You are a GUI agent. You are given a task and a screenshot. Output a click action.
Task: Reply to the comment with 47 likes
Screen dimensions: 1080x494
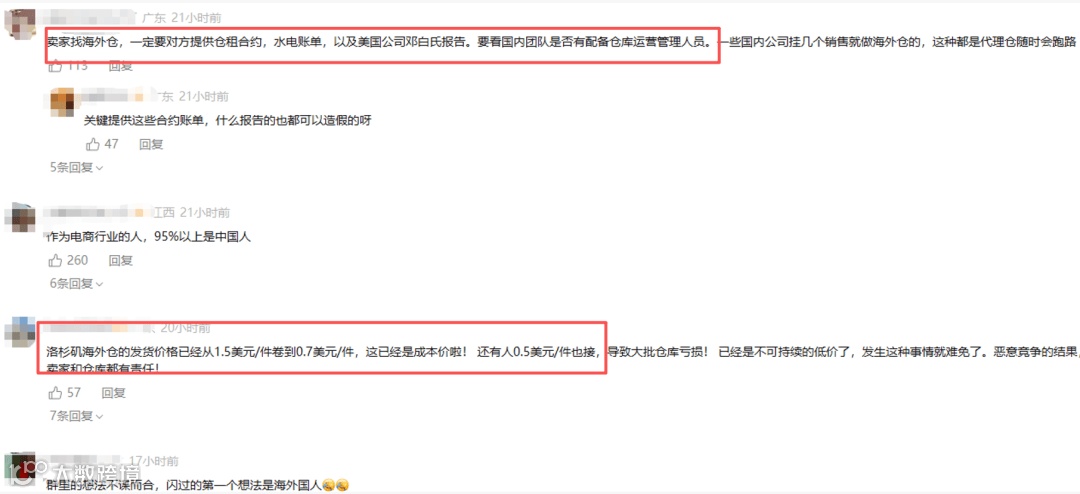(x=152, y=145)
